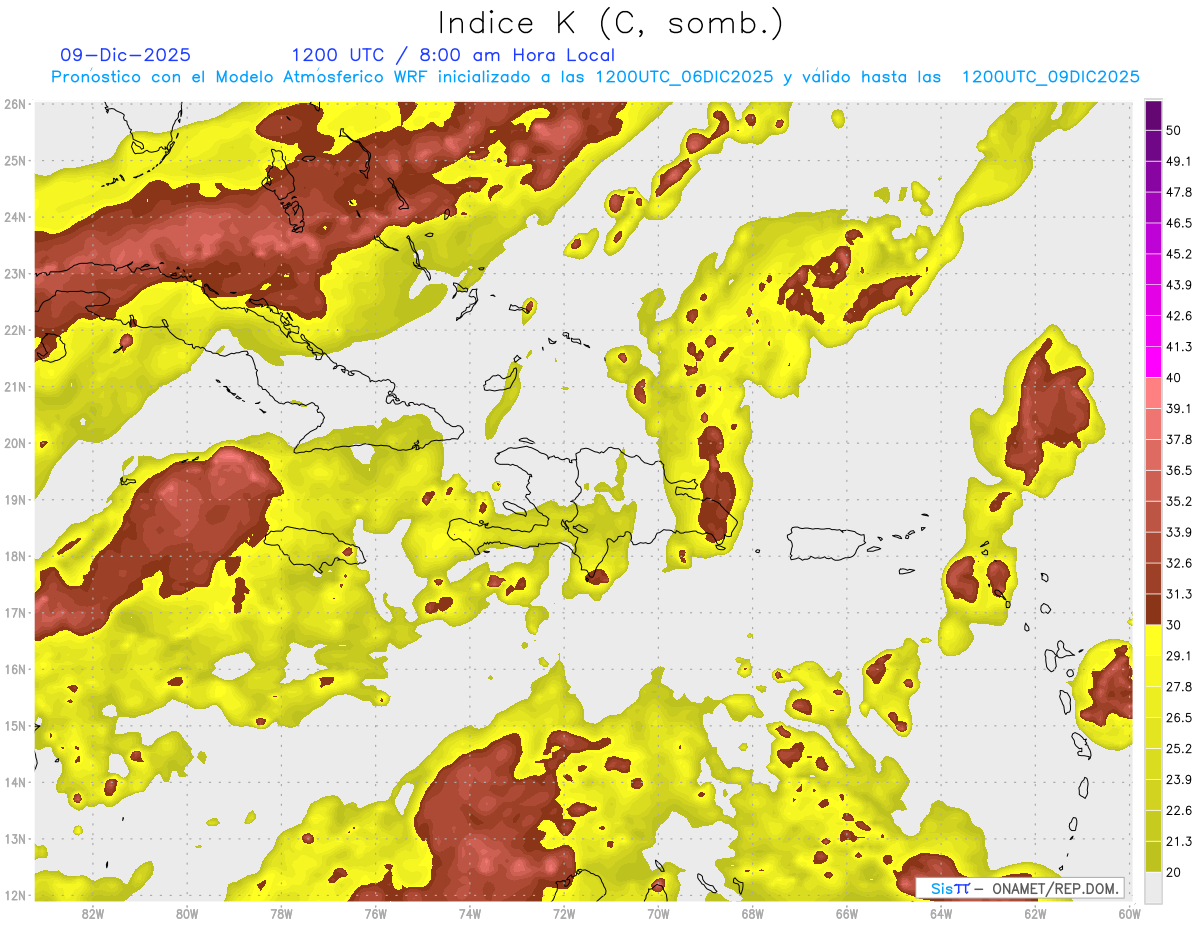
Task: Click the legend value "45.2"
Action: (x=1179, y=254)
